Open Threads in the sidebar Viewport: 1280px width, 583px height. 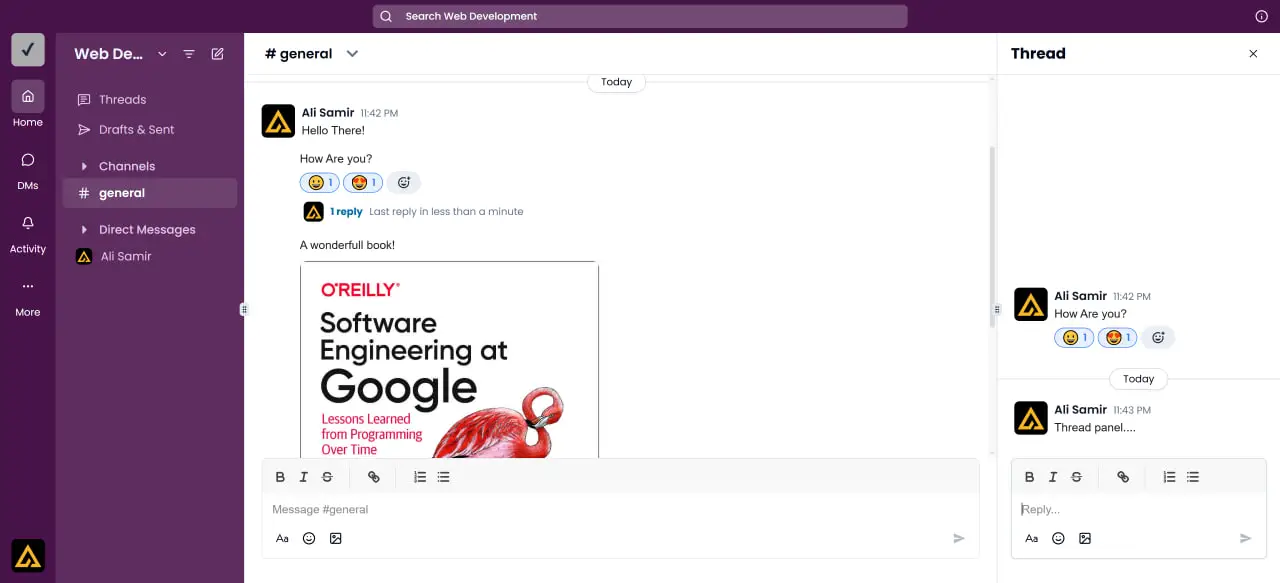click(x=122, y=100)
